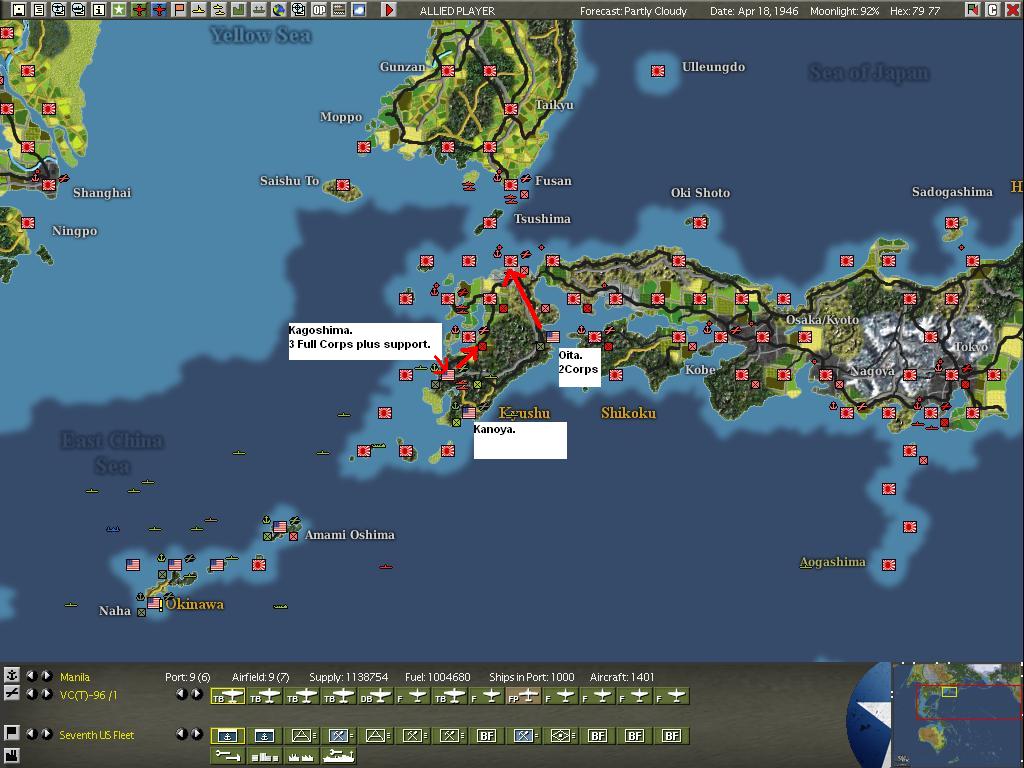The image size is (1024, 768).
Task: Click the Japanese base at Aogashima
Action: pyautogui.click(x=889, y=565)
